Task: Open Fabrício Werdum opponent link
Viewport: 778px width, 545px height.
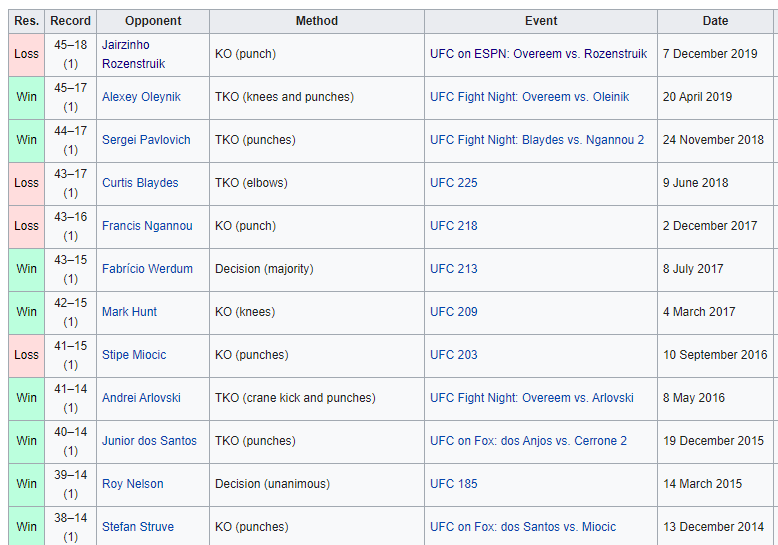Action: [147, 269]
